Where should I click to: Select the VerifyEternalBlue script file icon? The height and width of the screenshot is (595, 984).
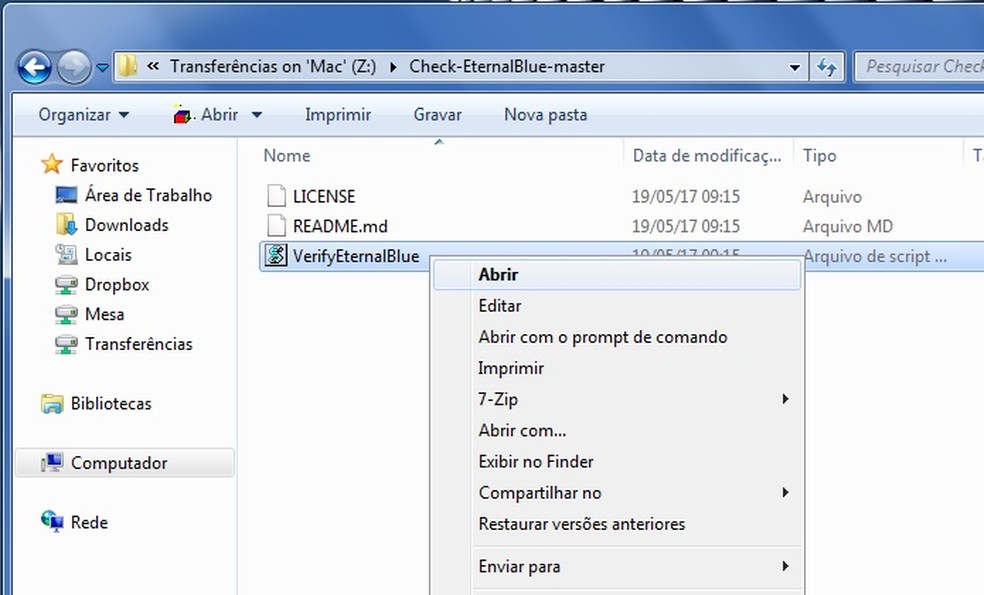coord(275,256)
